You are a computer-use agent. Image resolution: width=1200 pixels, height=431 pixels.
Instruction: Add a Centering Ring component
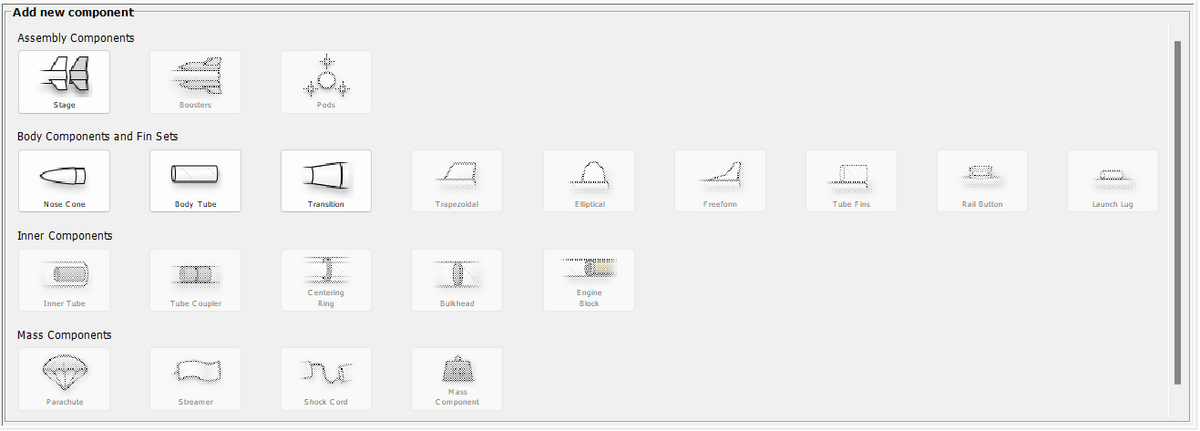point(326,280)
